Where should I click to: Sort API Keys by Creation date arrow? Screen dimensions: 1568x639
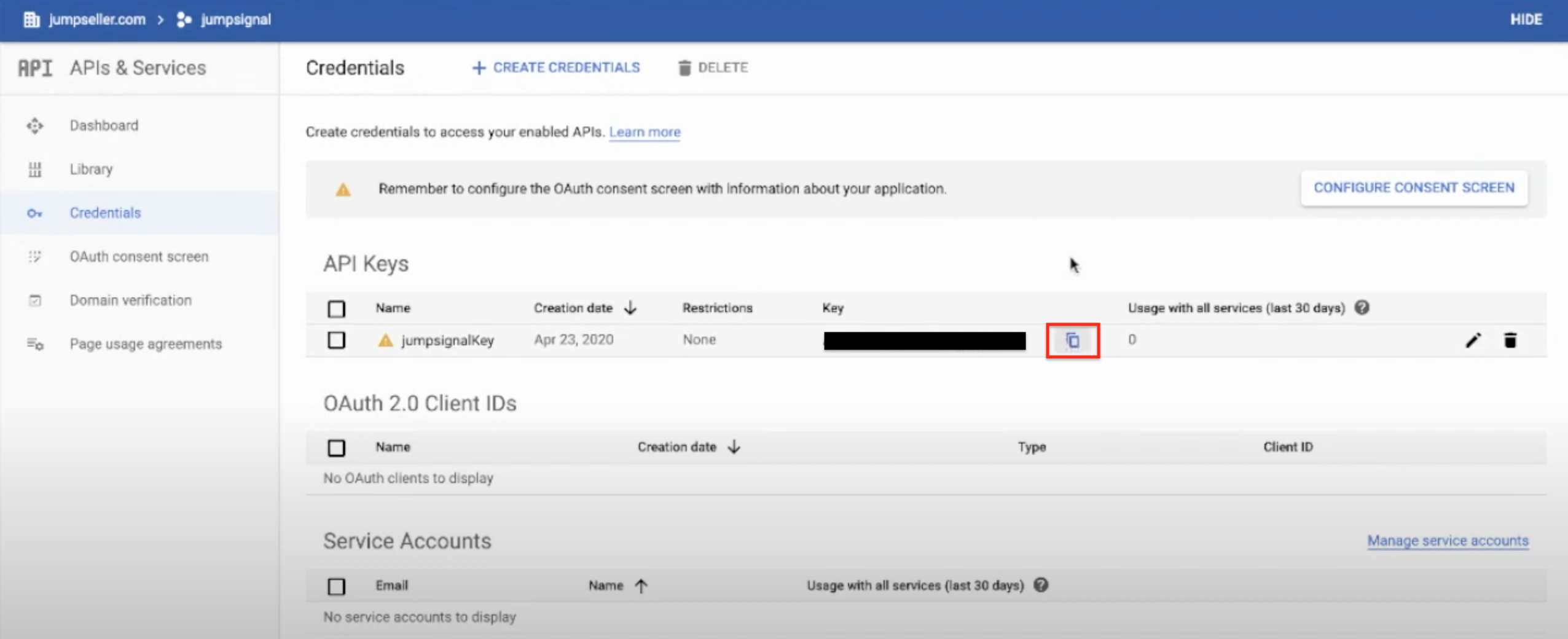click(630, 308)
